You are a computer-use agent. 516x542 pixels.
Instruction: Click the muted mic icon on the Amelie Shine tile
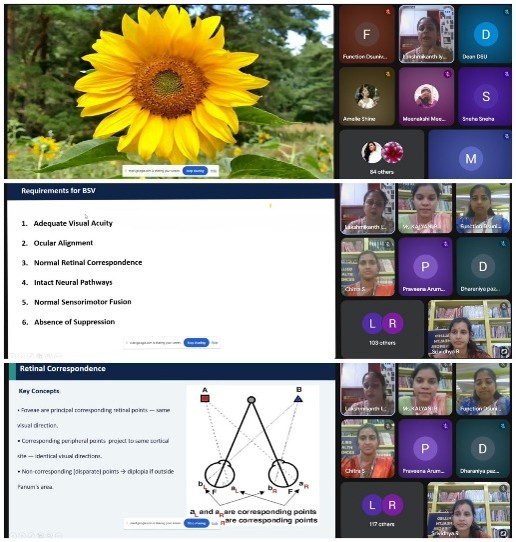coord(388,74)
